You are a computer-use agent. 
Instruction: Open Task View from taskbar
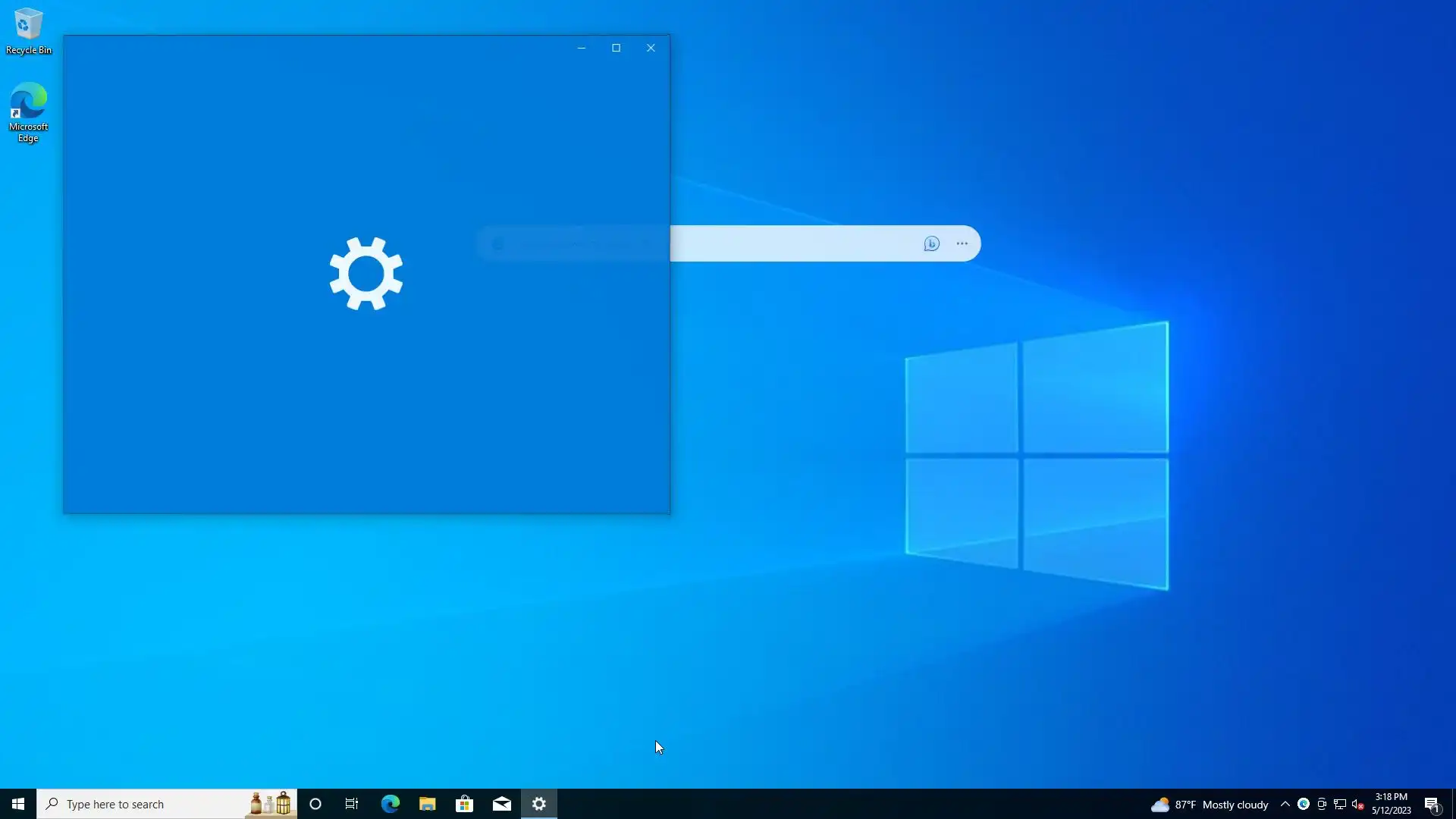[x=352, y=804]
